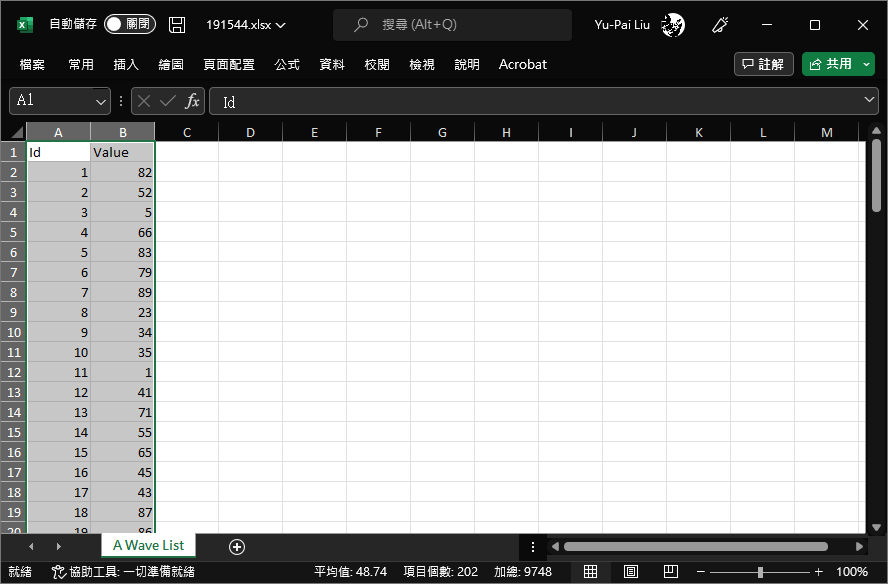Click the 註解 comments button
Screen dimensions: 888x584
click(763, 64)
